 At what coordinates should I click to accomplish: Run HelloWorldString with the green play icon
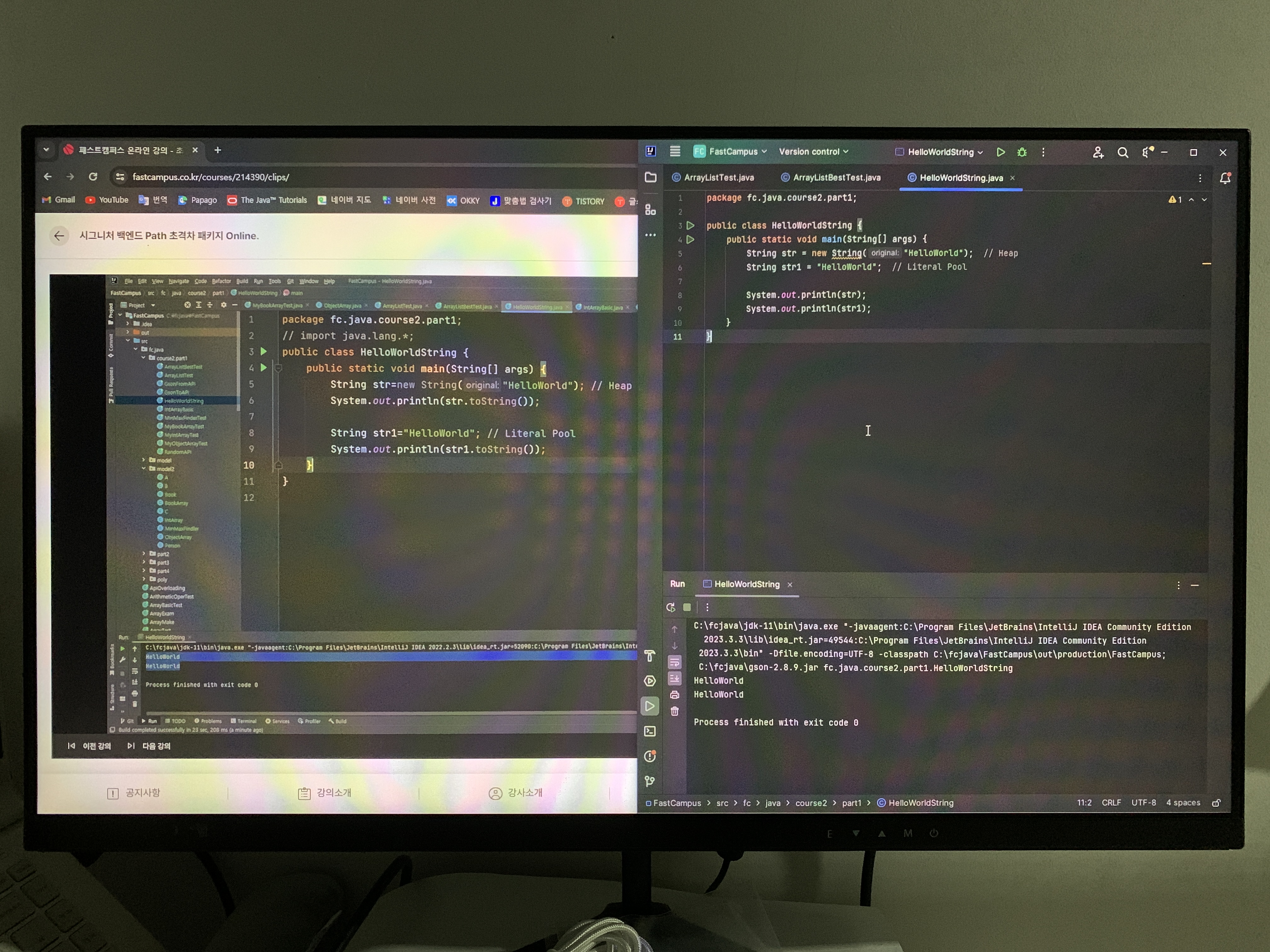[x=1001, y=152]
